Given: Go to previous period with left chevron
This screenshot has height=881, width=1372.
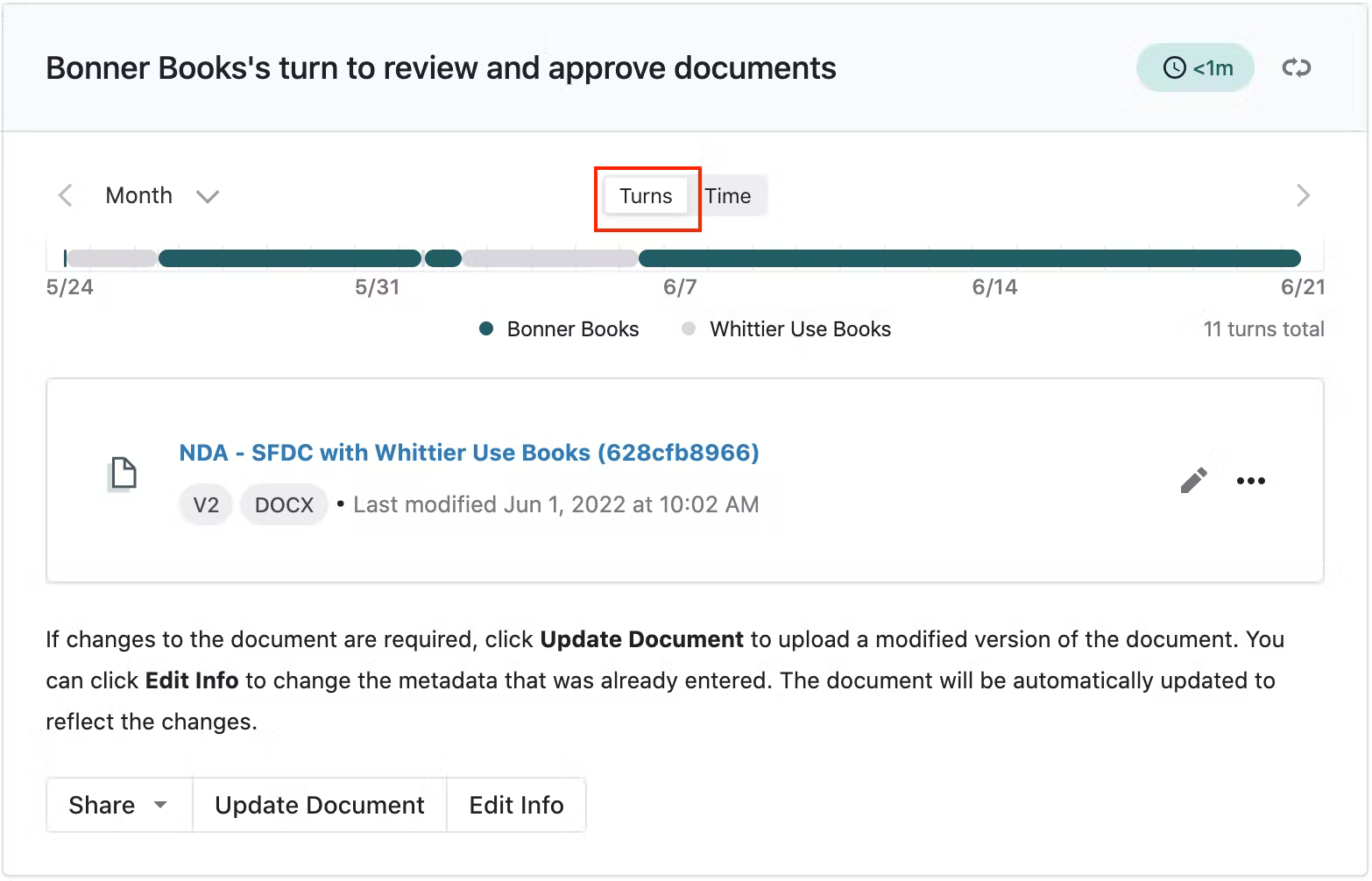Looking at the screenshot, I should click(65, 195).
